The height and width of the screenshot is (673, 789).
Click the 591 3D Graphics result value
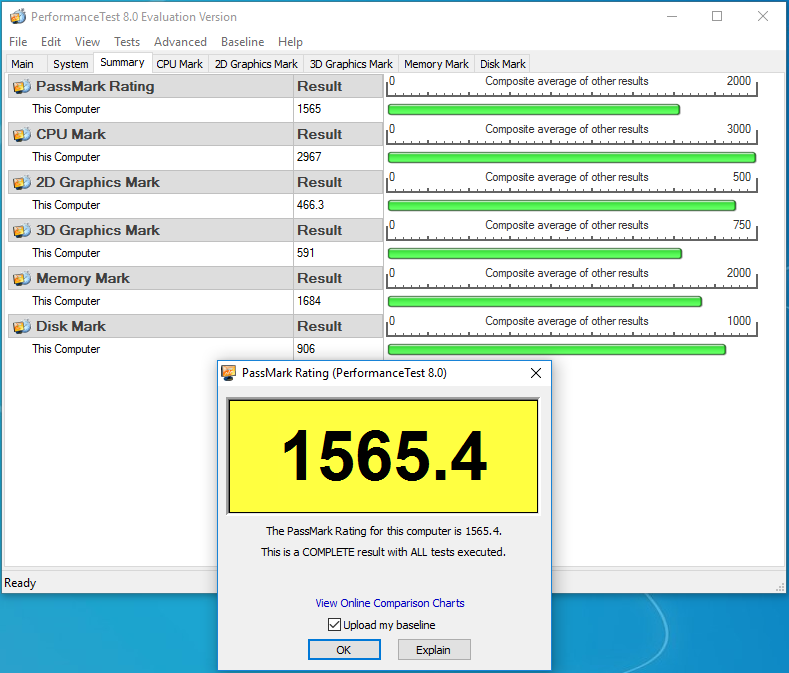[x=305, y=253]
